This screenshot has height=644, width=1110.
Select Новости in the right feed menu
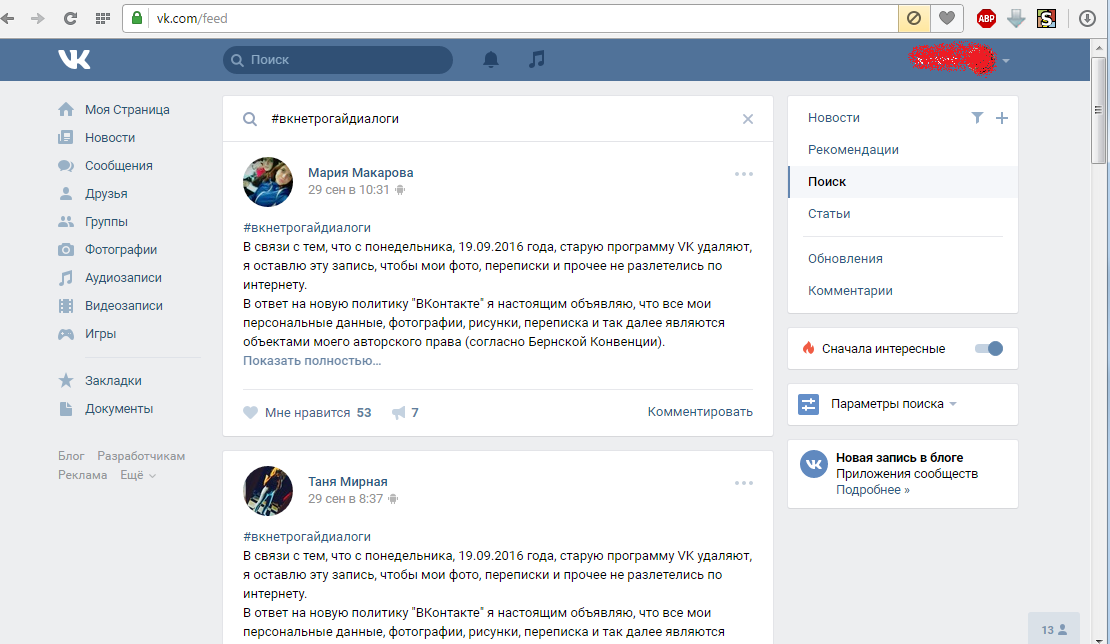coord(834,117)
